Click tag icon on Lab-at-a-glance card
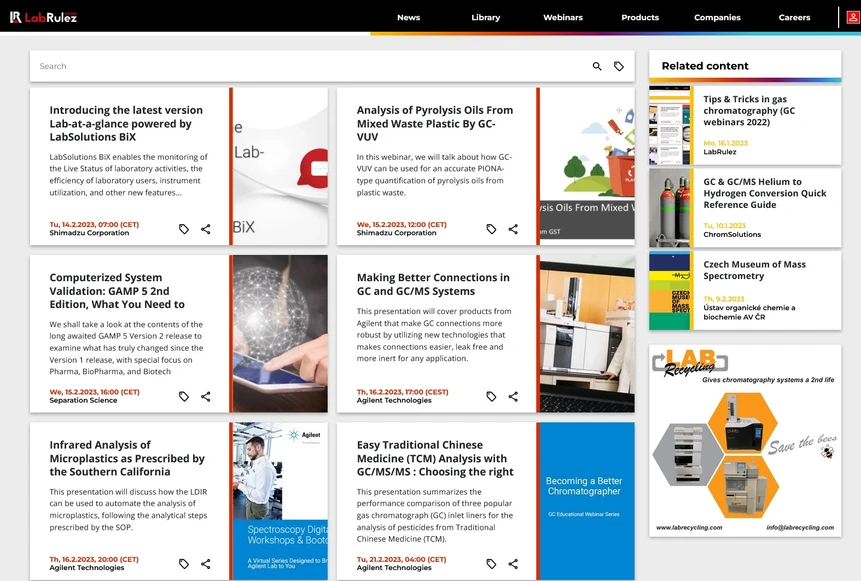861x581 pixels. click(x=184, y=229)
